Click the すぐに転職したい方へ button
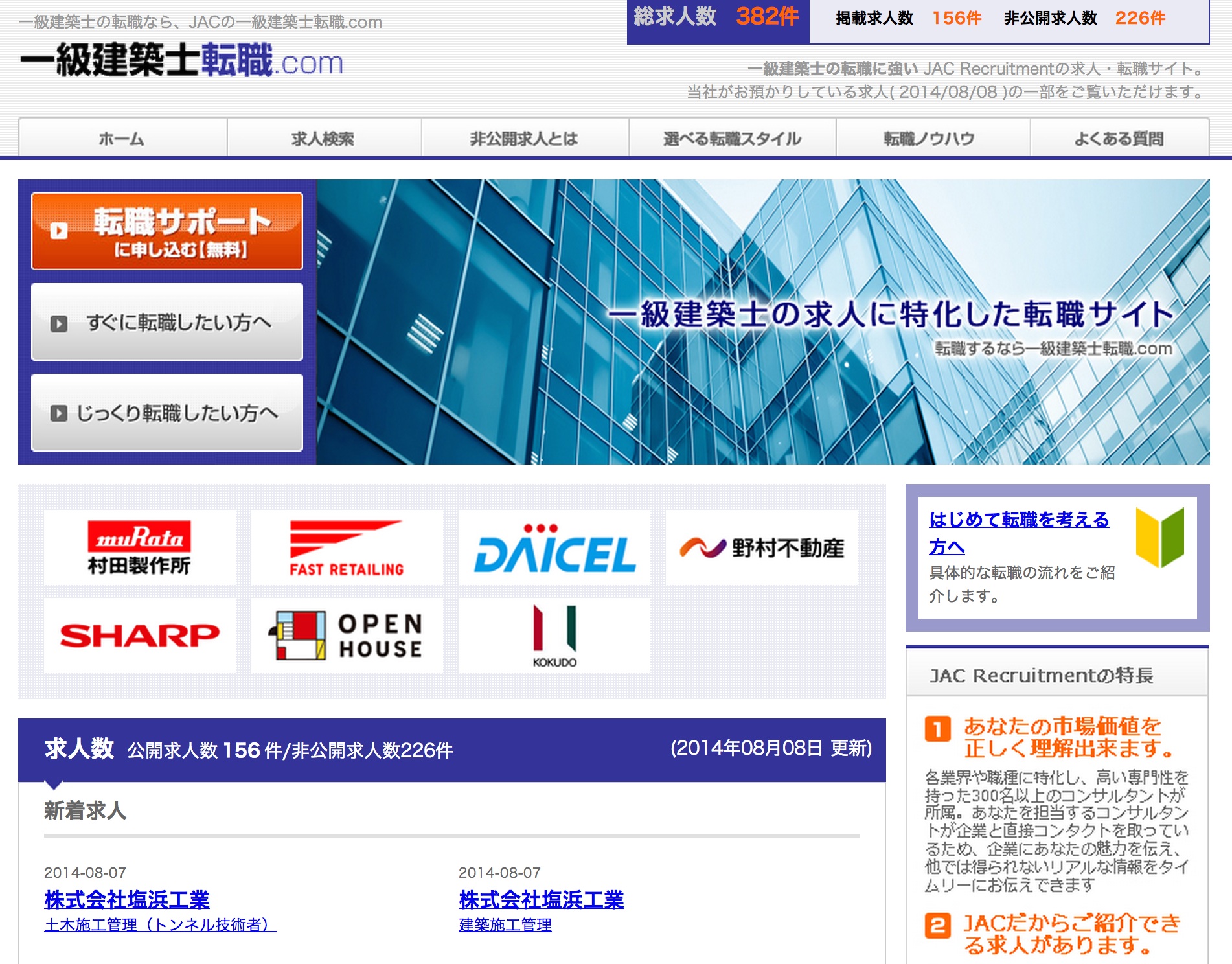1232x964 pixels. (167, 322)
